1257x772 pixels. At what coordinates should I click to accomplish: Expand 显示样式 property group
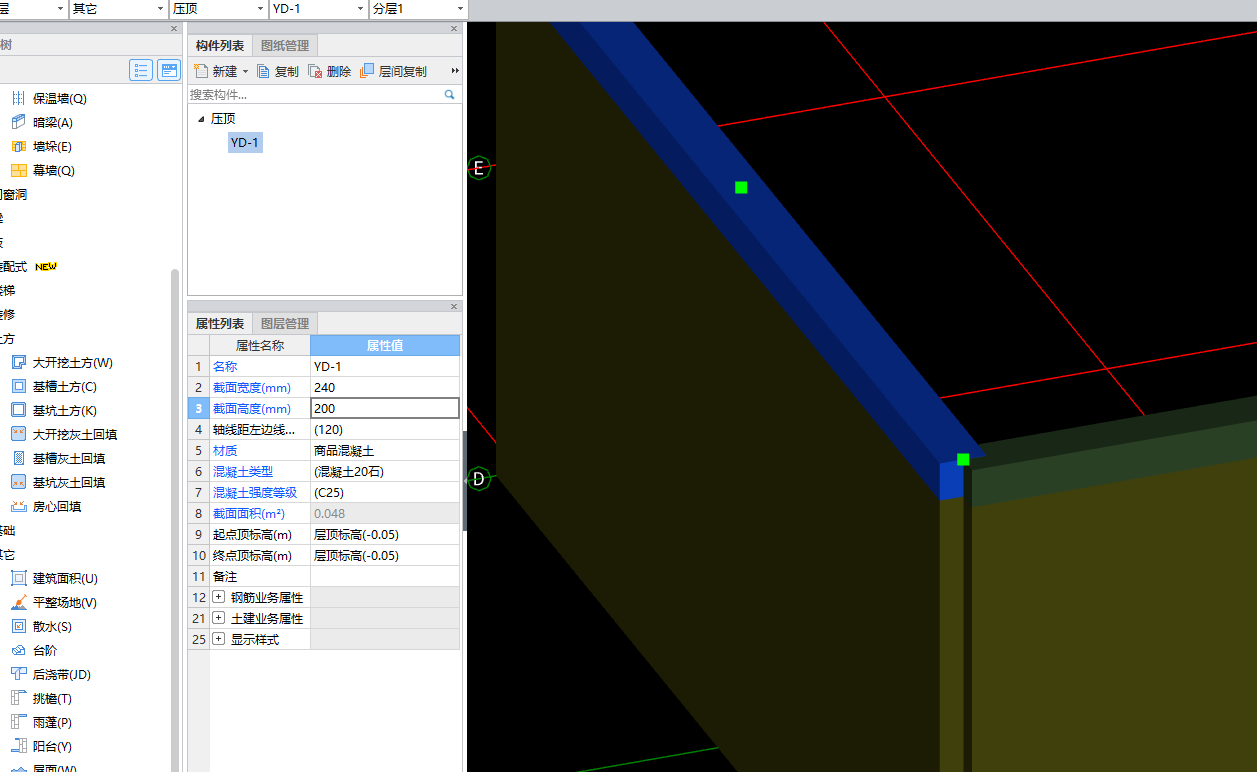219,639
